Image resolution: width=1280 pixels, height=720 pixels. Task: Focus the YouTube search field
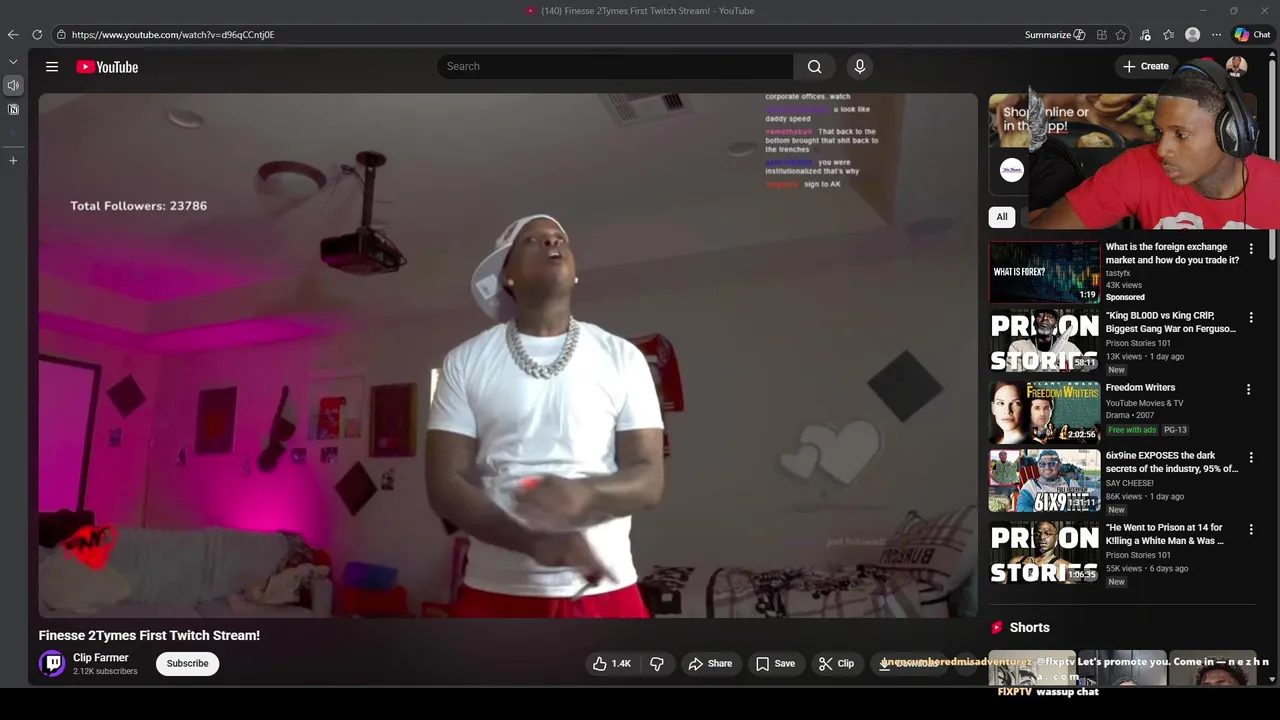coord(615,67)
